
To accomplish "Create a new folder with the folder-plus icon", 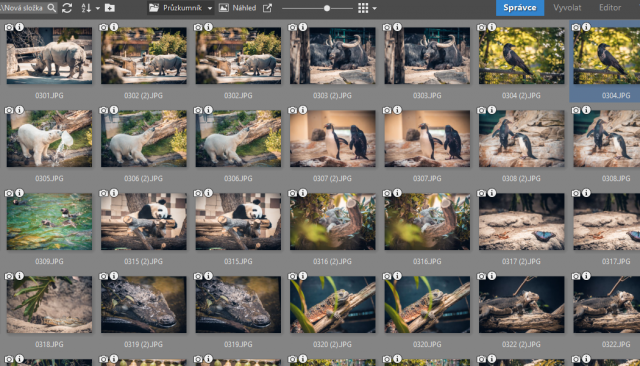I will (x=109, y=8).
